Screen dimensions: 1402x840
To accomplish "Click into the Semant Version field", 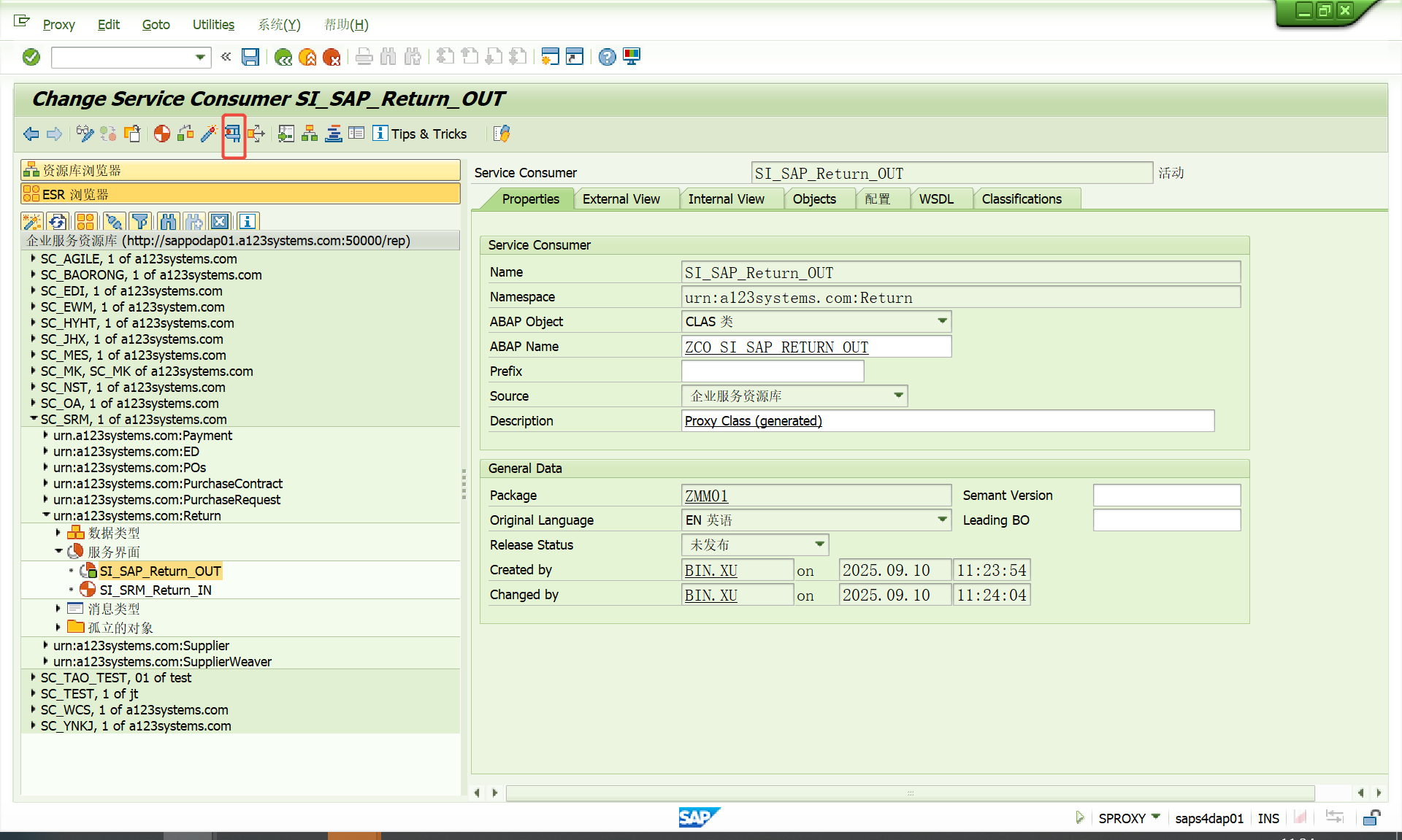I will click(1166, 496).
